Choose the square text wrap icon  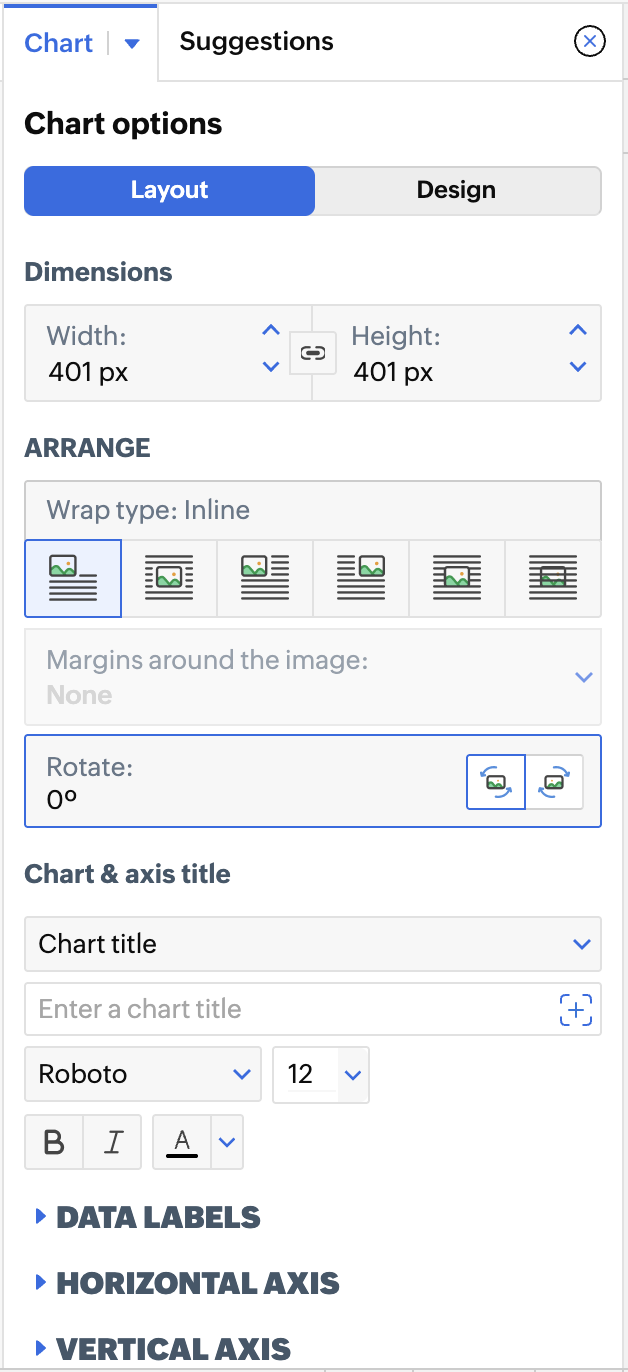[x=169, y=579]
